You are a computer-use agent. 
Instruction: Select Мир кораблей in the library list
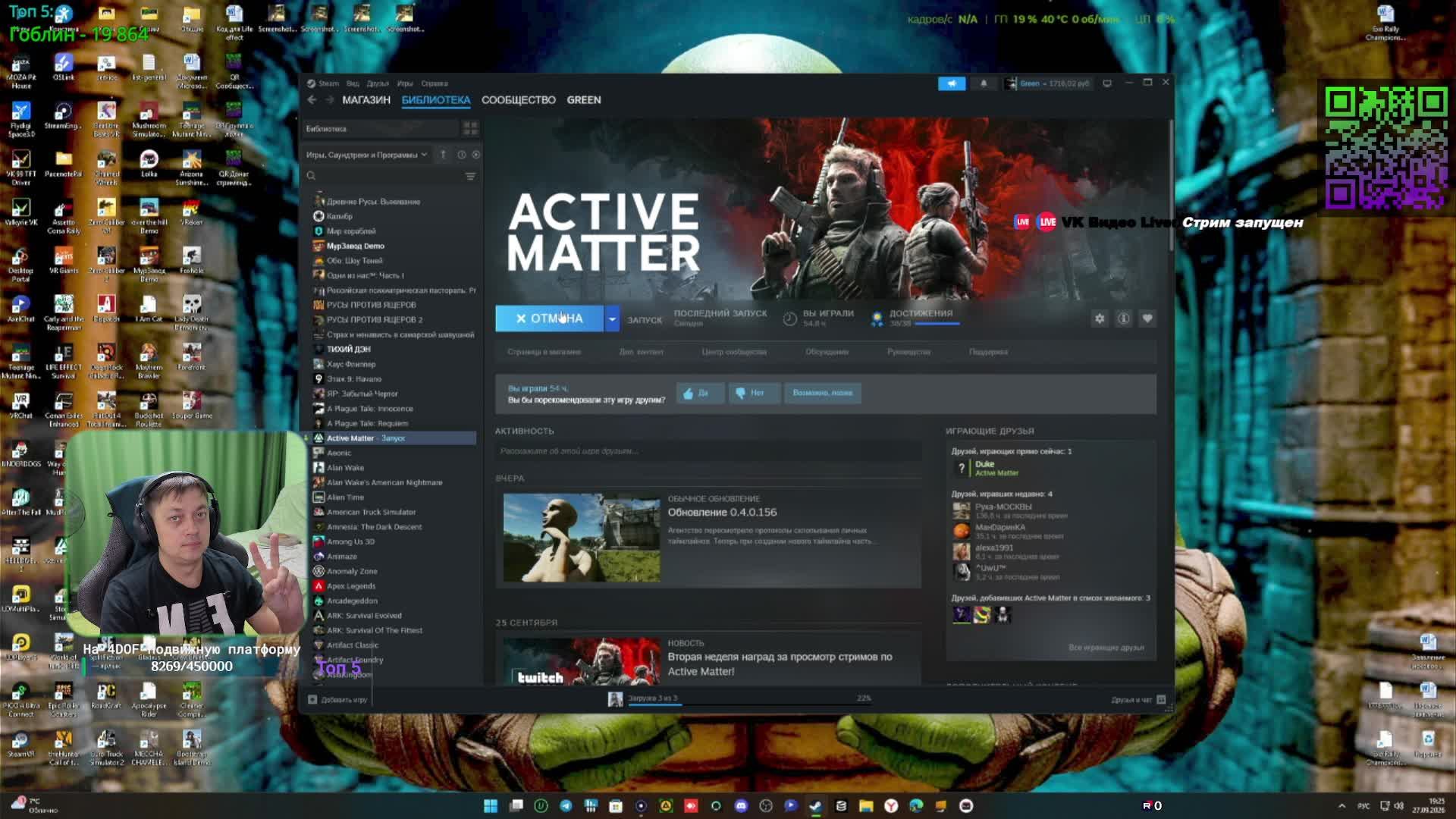click(351, 231)
